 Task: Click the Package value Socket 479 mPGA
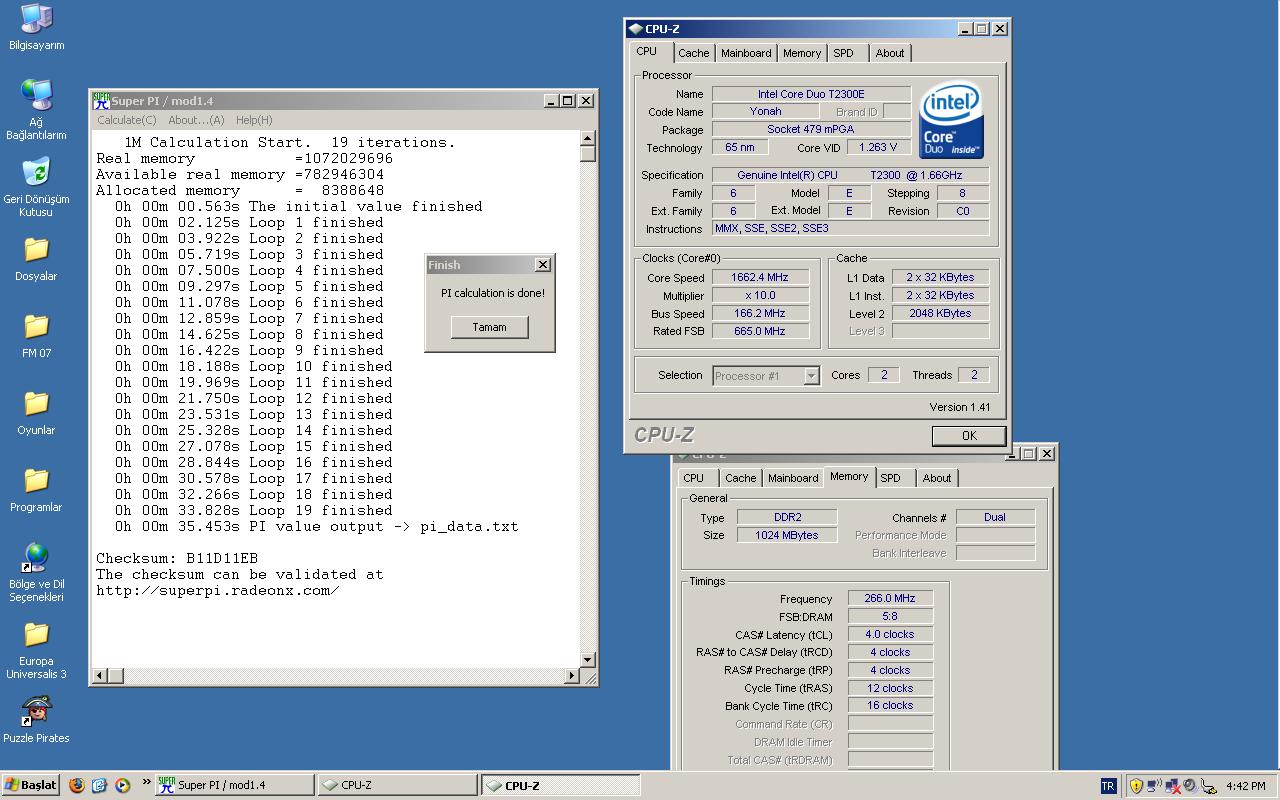coord(811,130)
